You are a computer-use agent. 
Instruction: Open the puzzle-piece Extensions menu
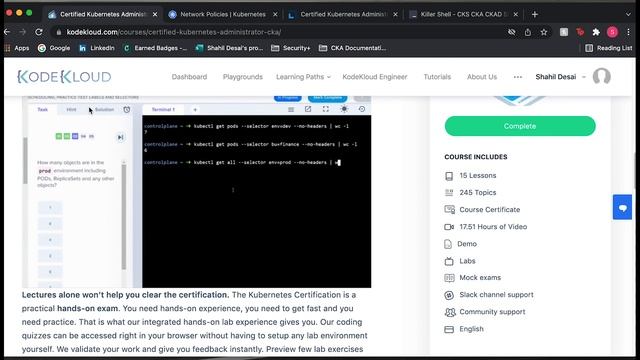(596, 32)
